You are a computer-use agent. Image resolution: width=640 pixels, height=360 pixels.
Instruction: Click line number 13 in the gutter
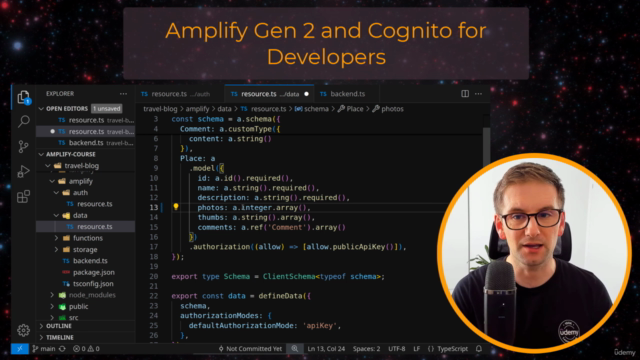point(153,207)
